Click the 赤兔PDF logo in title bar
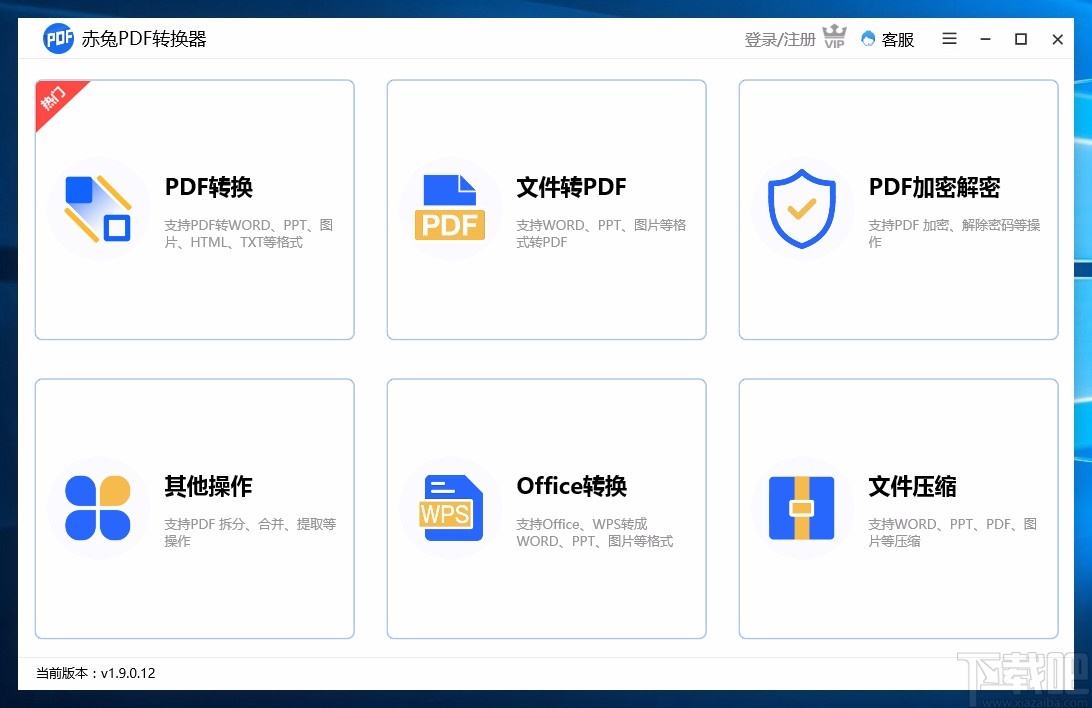 58,38
